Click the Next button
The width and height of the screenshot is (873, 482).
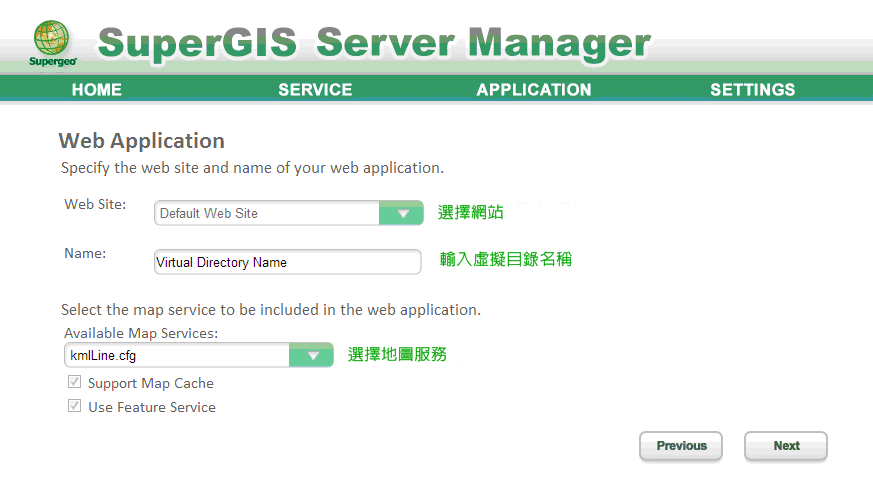pos(786,446)
